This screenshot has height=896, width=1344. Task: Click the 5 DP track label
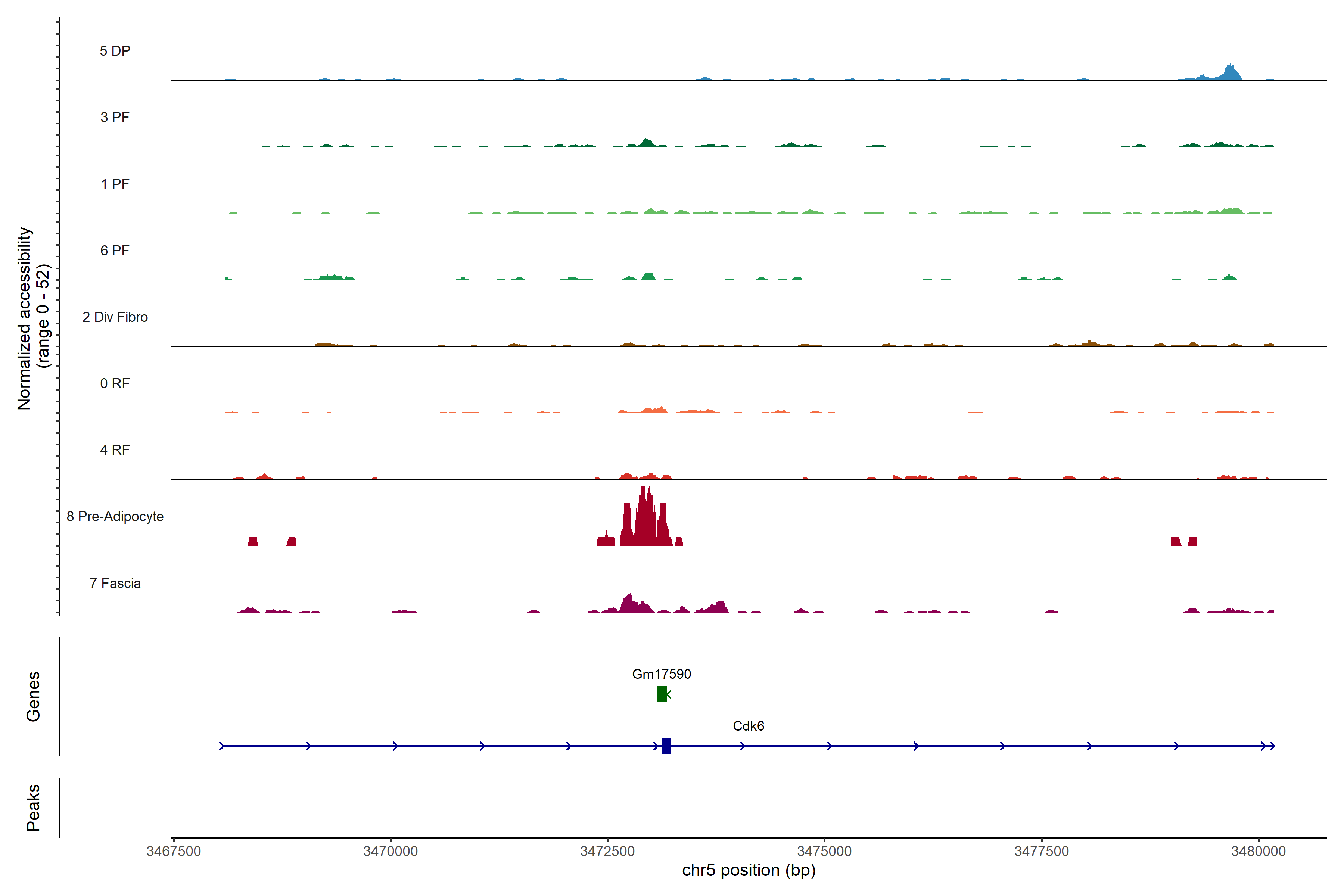pyautogui.click(x=115, y=51)
